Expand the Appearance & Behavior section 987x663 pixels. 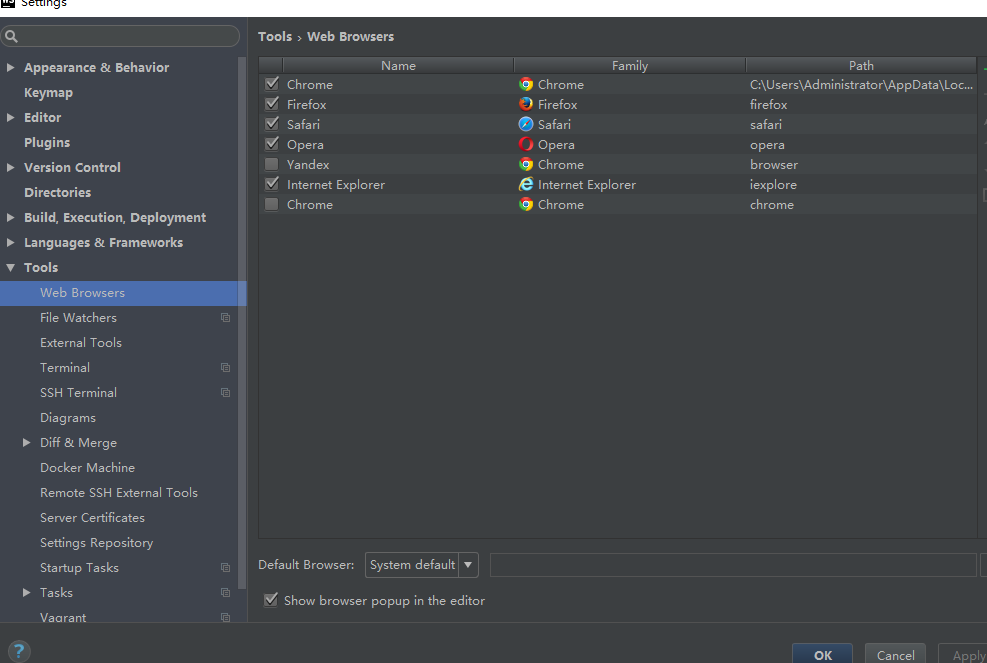pos(10,67)
